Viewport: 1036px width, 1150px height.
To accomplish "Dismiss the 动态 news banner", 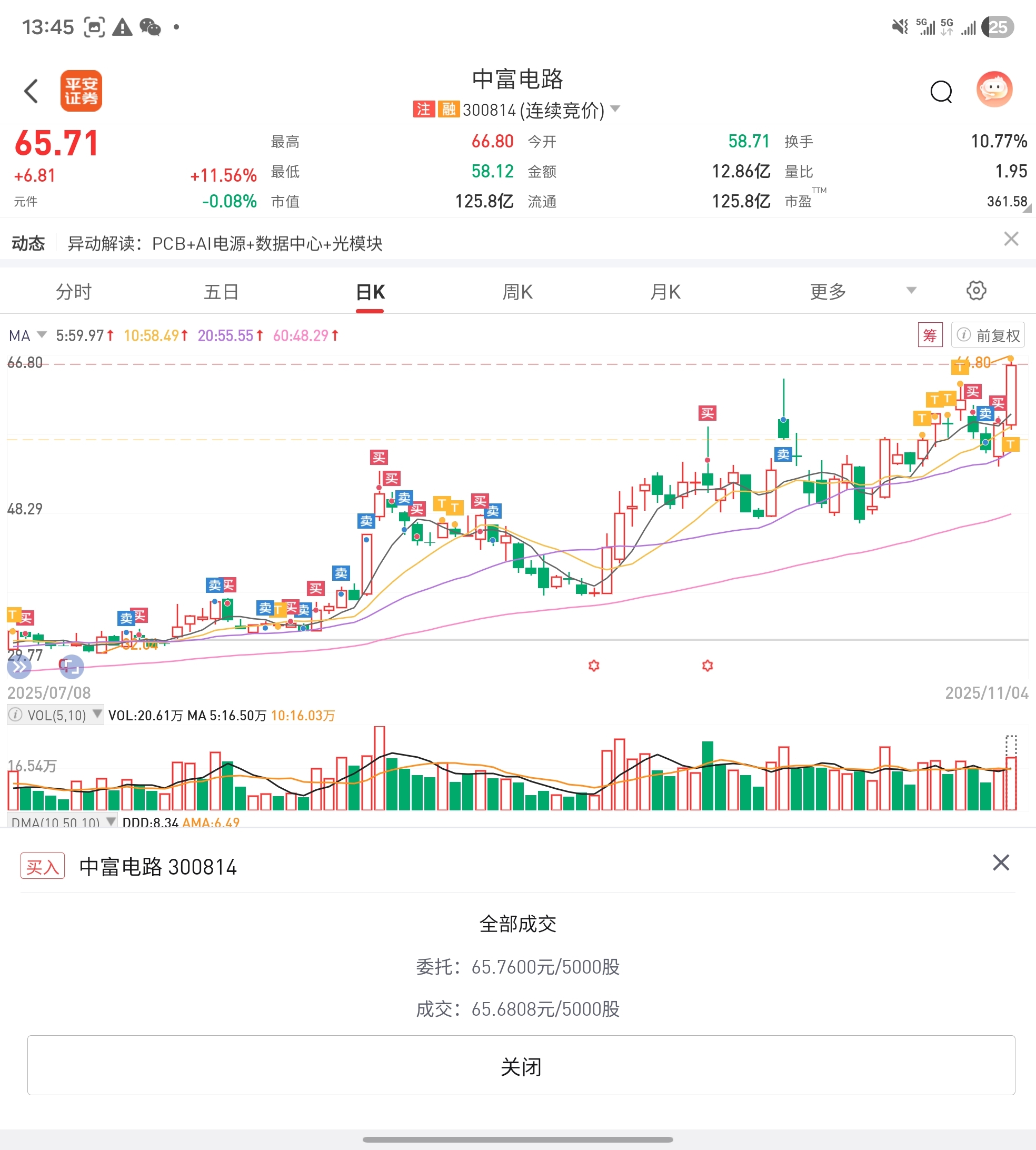I will pos(1010,239).
